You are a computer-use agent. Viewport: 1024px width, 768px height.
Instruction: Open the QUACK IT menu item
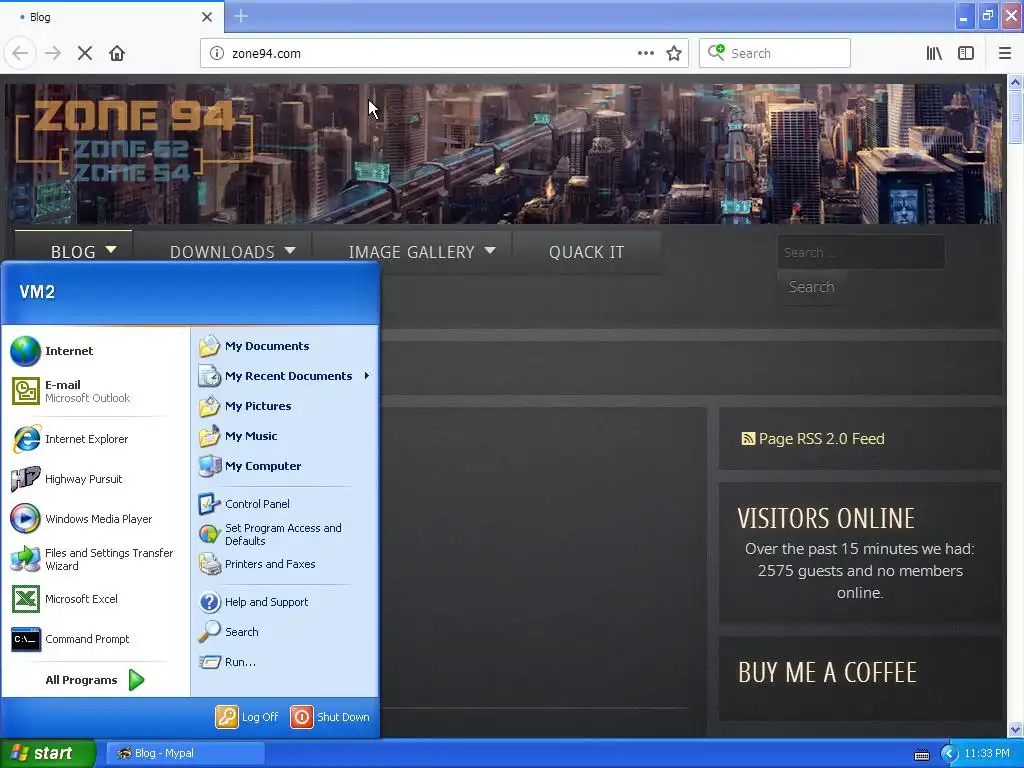586,252
